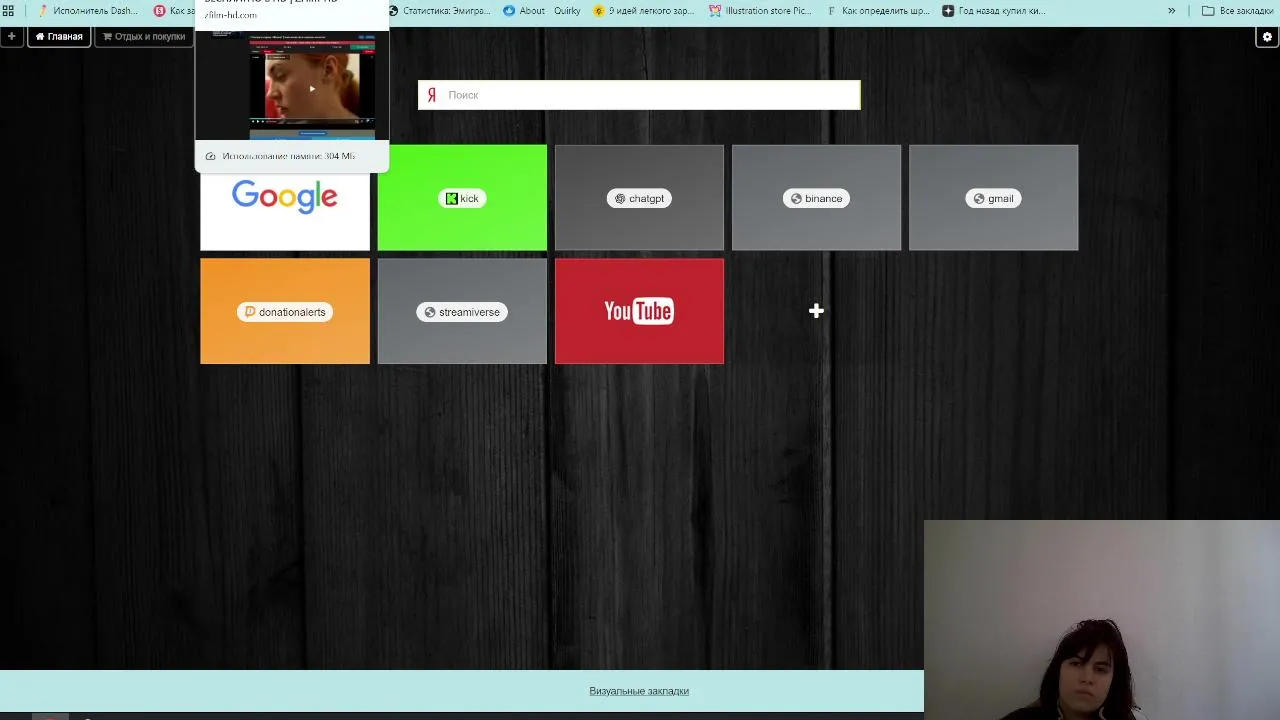Screen dimensions: 1280x720
Task: Open the 'Все закладки' folder
Action: coord(1238,11)
